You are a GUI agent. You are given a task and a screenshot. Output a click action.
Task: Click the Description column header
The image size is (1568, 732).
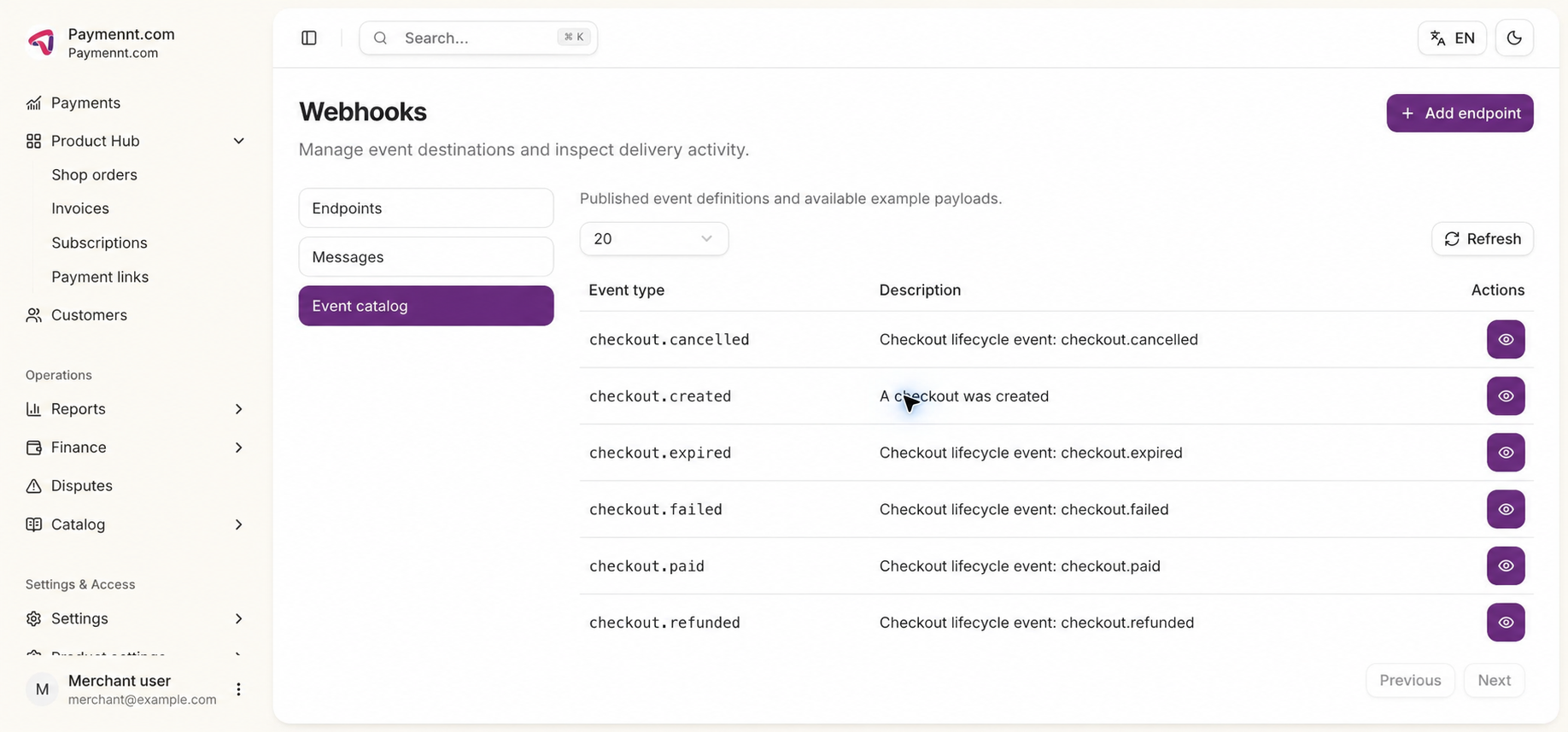pos(920,290)
